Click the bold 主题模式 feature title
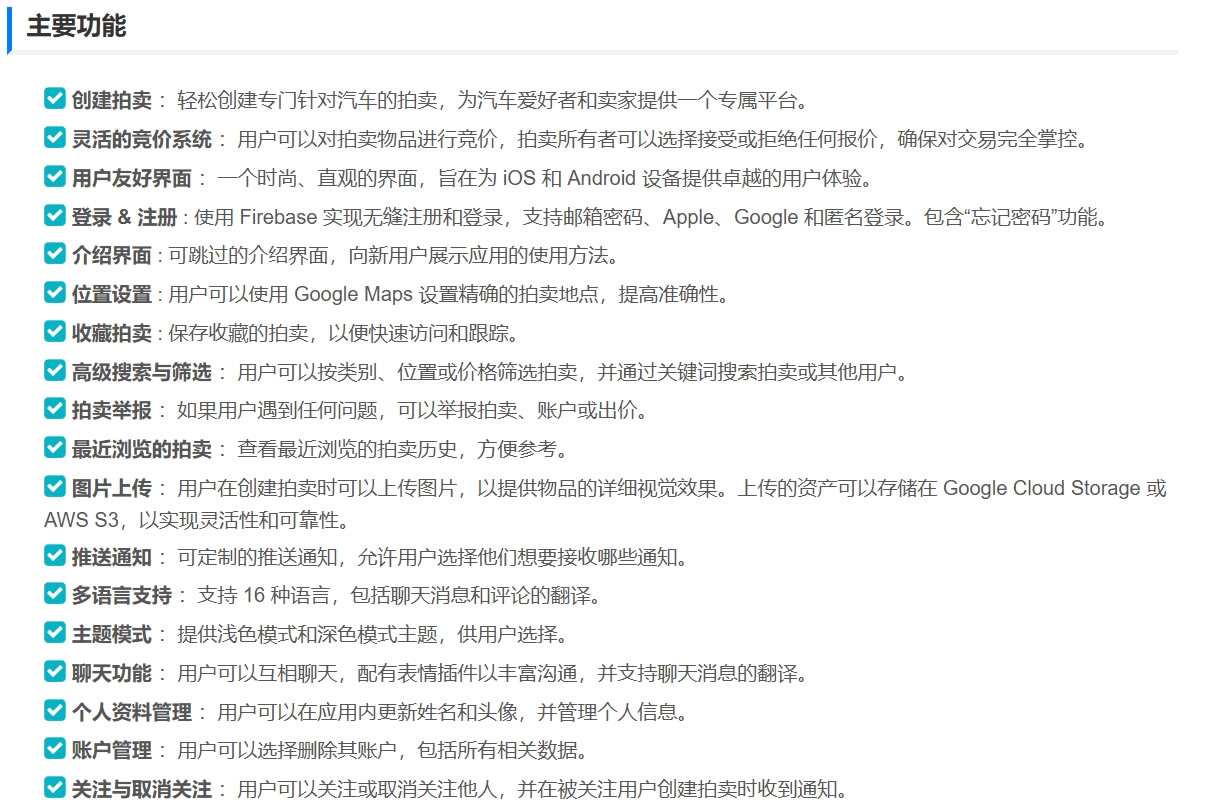 pyautogui.click(x=111, y=635)
